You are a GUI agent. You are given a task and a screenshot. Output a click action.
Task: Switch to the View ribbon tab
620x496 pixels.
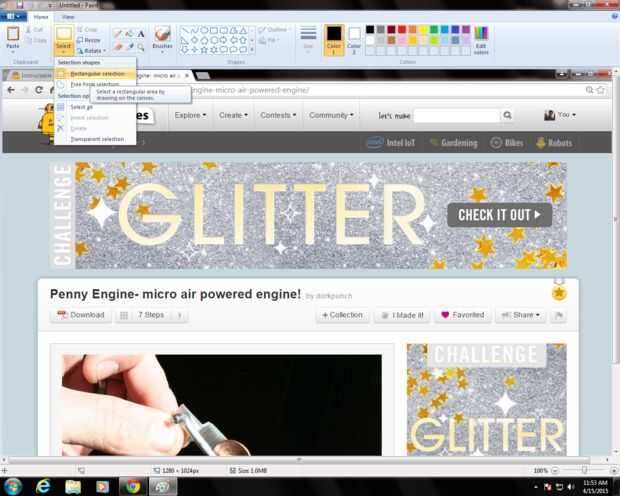point(68,17)
